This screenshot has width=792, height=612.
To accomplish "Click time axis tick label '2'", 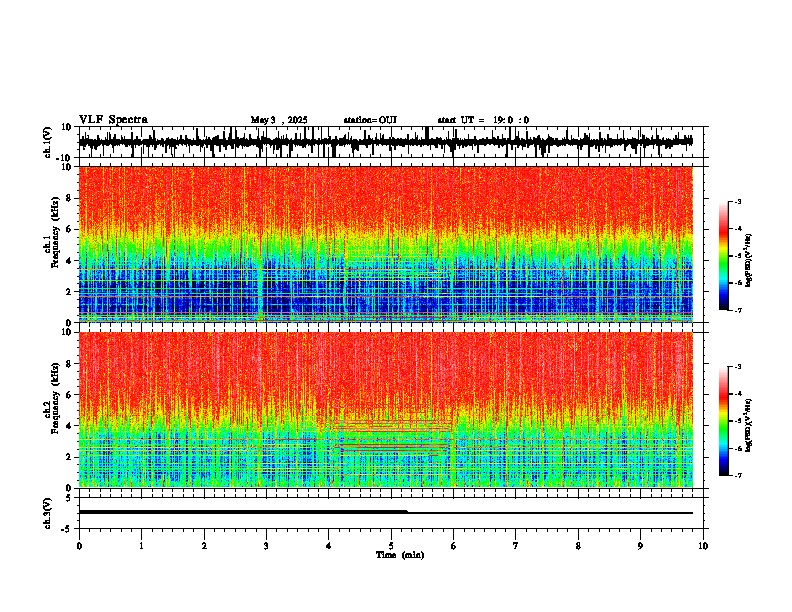I will pos(204,546).
